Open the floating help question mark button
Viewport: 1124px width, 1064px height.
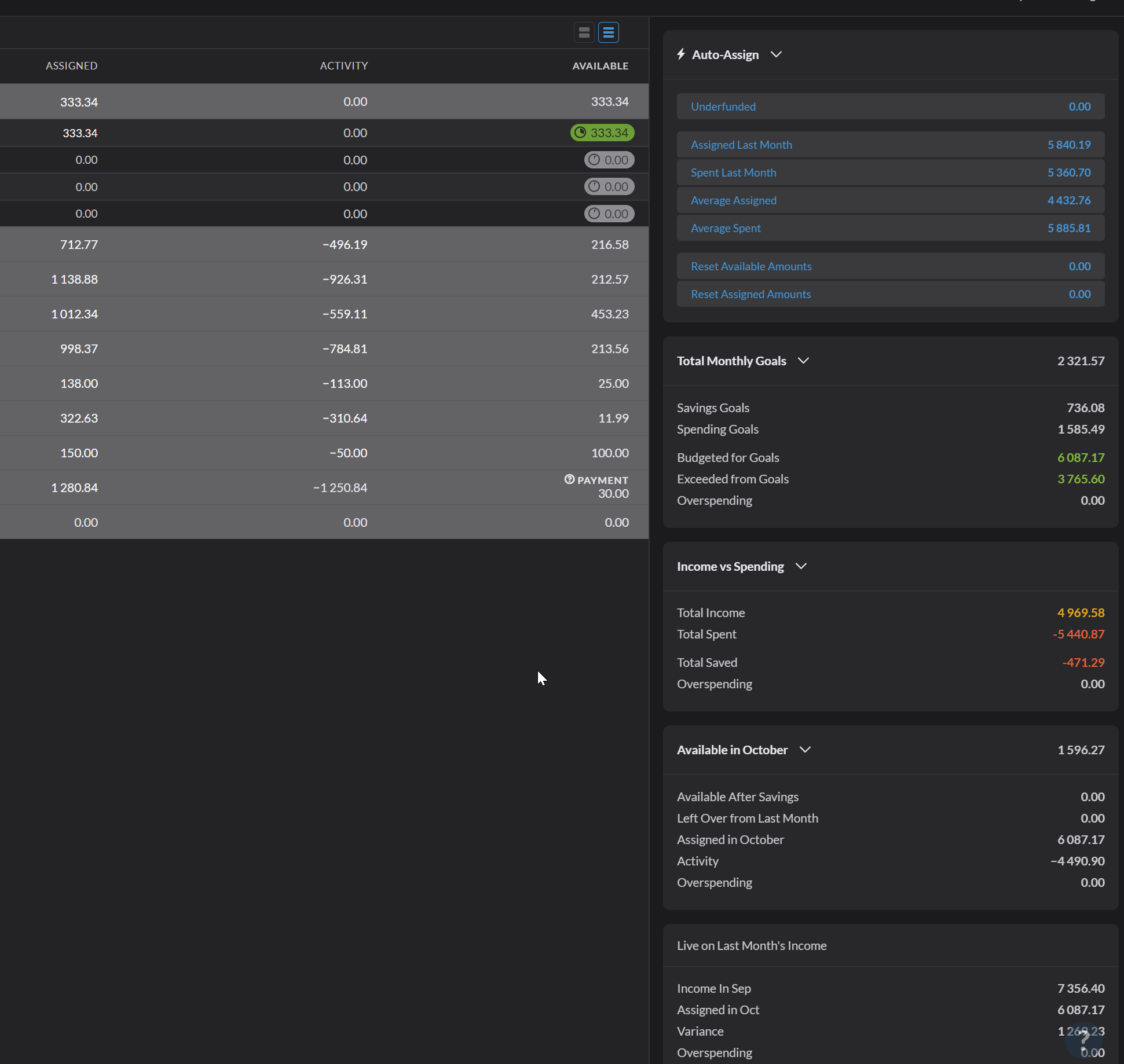pyautogui.click(x=1084, y=1039)
